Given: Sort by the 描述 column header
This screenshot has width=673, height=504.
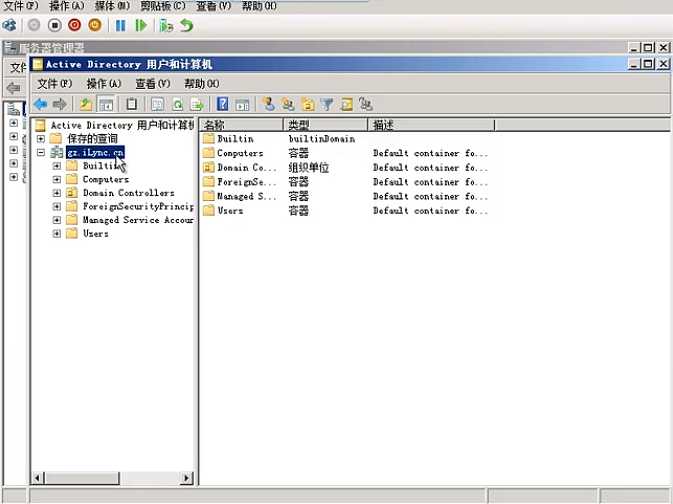Looking at the screenshot, I should (x=431, y=125).
